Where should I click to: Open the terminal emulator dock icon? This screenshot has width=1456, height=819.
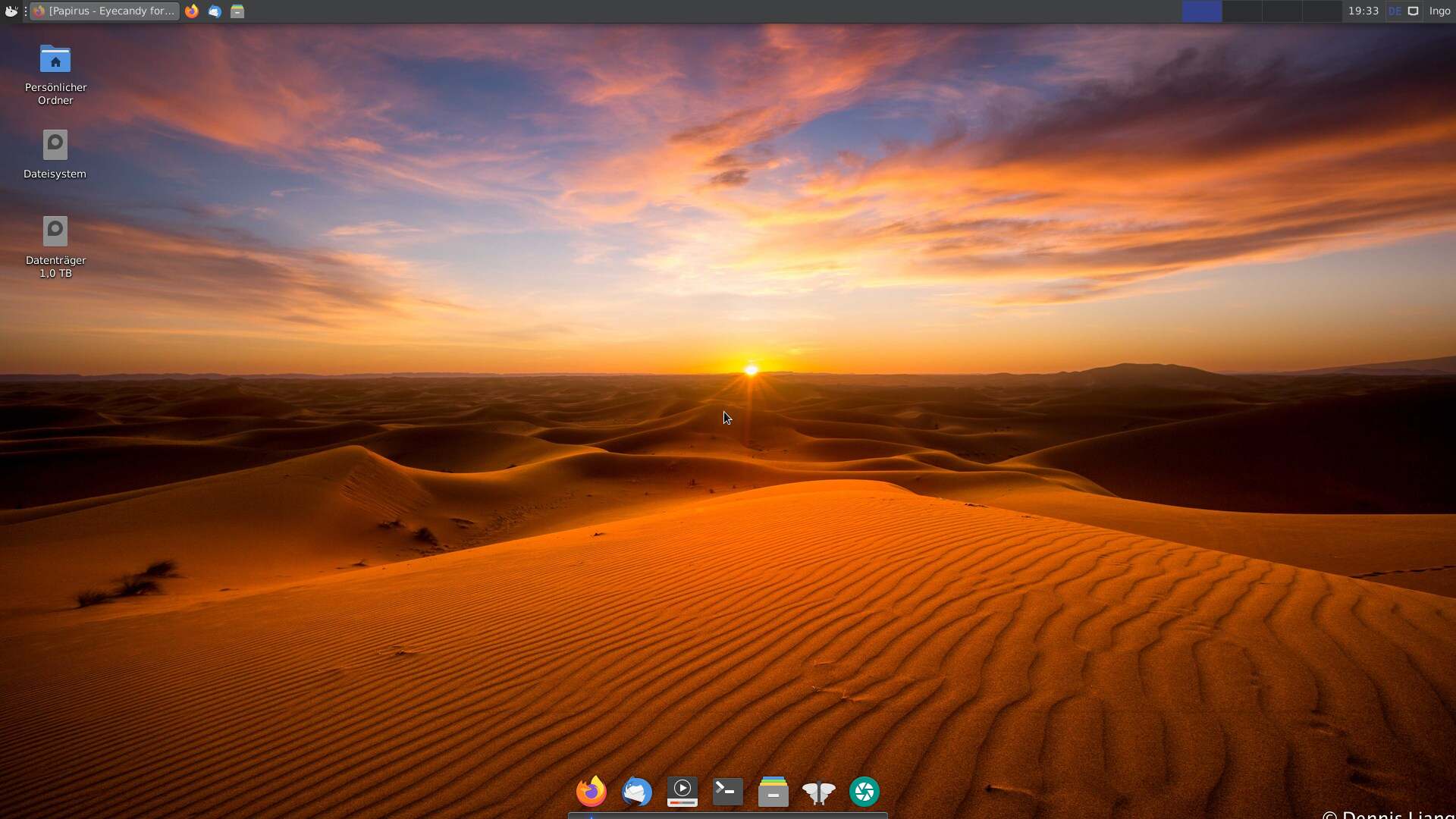tap(728, 792)
